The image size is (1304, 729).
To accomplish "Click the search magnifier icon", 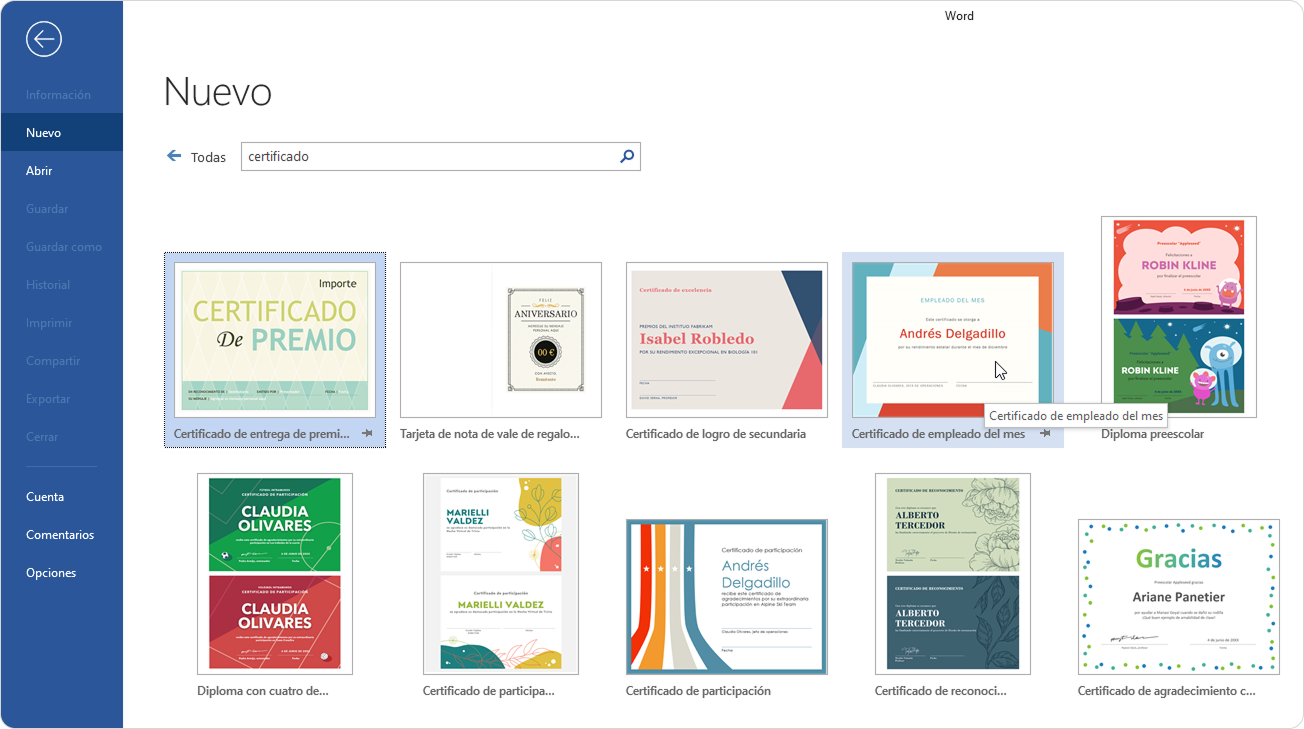I will click(x=627, y=156).
